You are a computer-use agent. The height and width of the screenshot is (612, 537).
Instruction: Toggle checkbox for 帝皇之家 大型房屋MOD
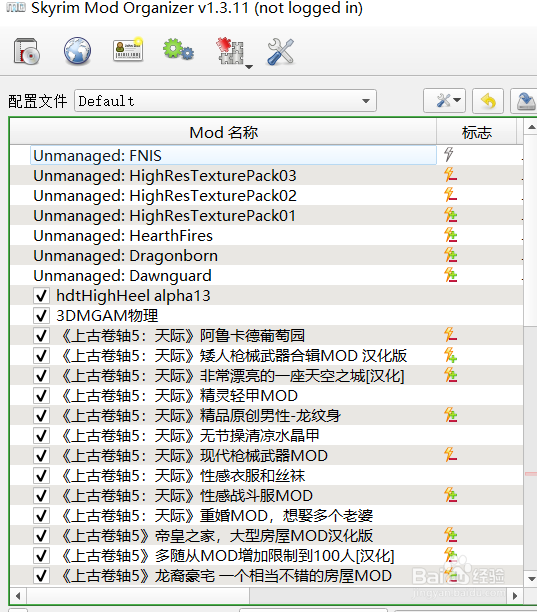(x=41, y=536)
